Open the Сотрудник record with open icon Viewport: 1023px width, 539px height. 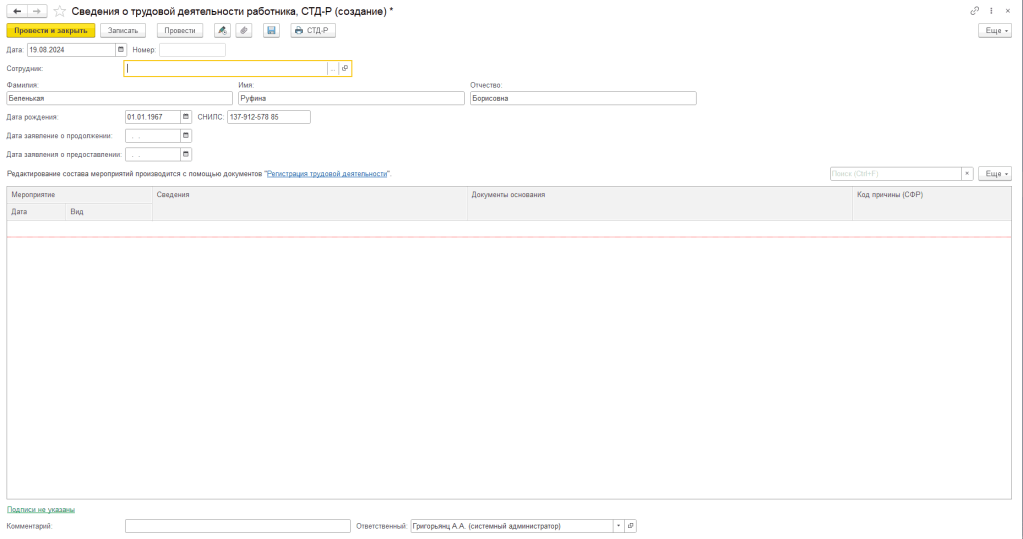click(x=345, y=69)
